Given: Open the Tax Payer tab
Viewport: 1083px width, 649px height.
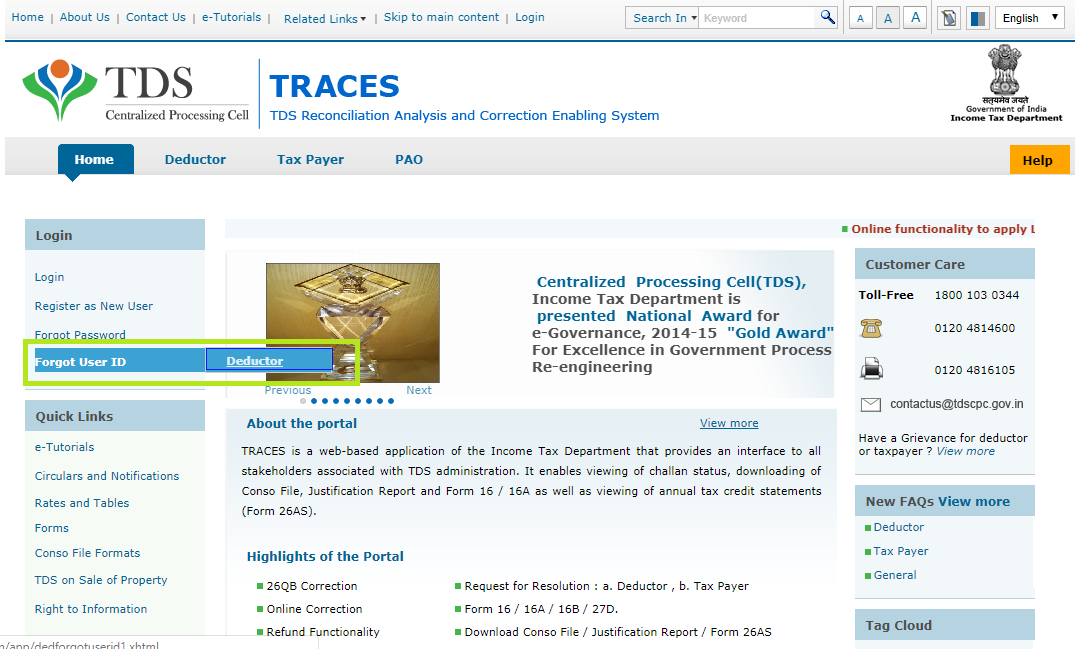Looking at the screenshot, I should pyautogui.click(x=310, y=159).
